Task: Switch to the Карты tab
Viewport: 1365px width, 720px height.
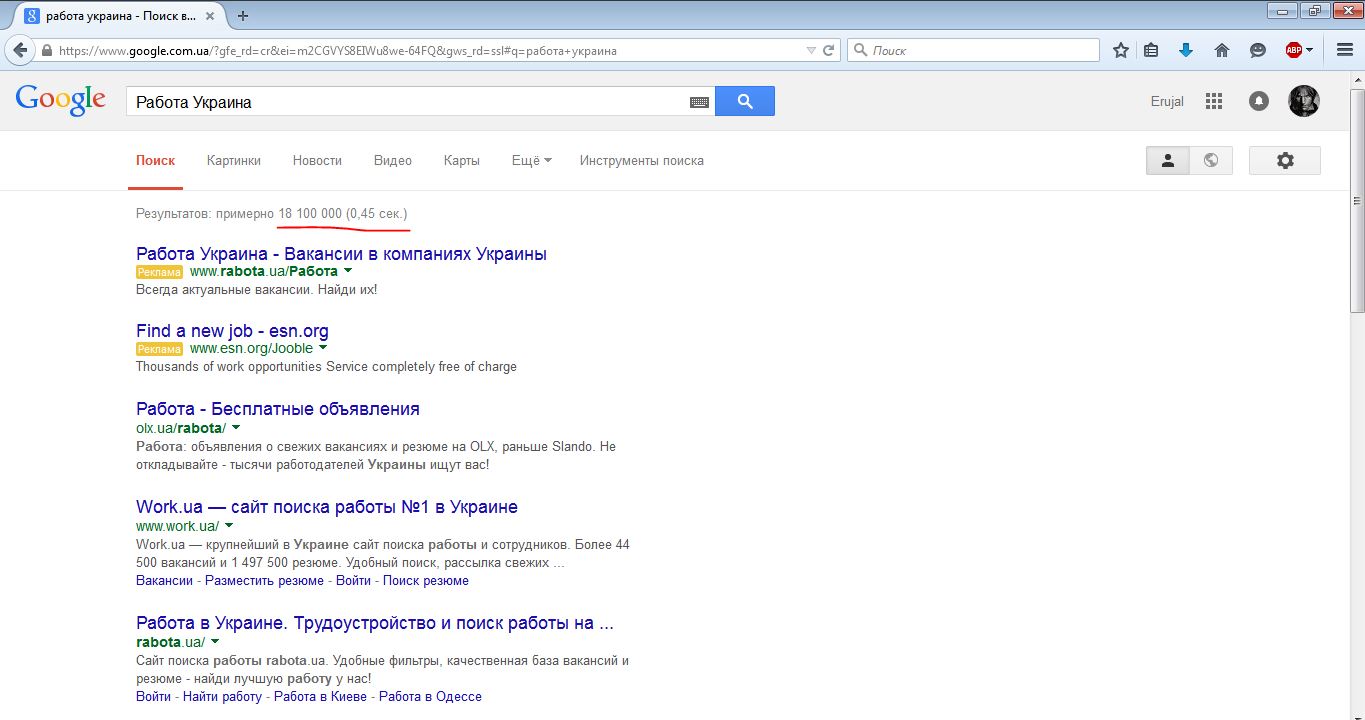Action: (x=462, y=160)
